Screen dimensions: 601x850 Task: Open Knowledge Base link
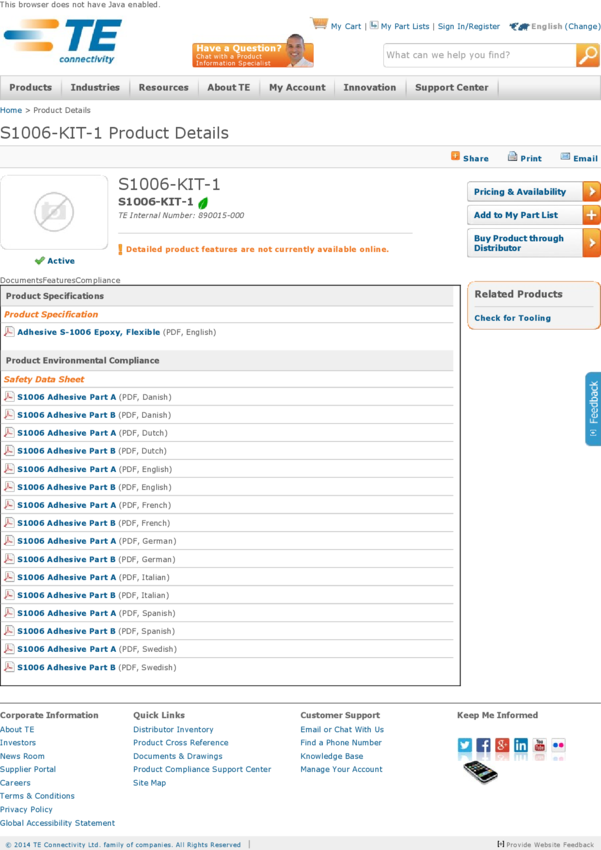[332, 756]
